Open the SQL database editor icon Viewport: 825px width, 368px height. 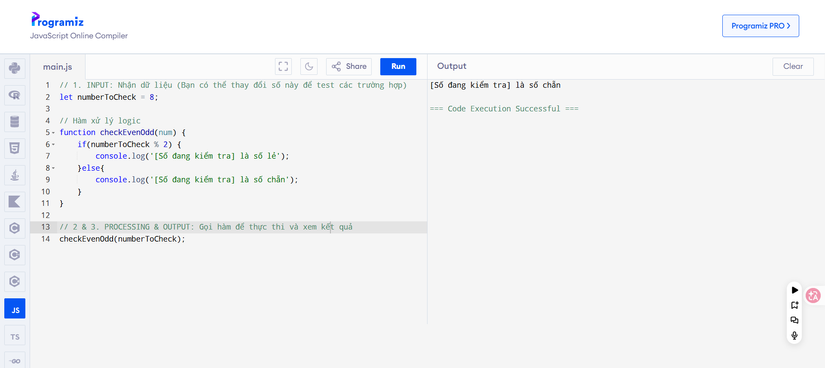coord(15,122)
